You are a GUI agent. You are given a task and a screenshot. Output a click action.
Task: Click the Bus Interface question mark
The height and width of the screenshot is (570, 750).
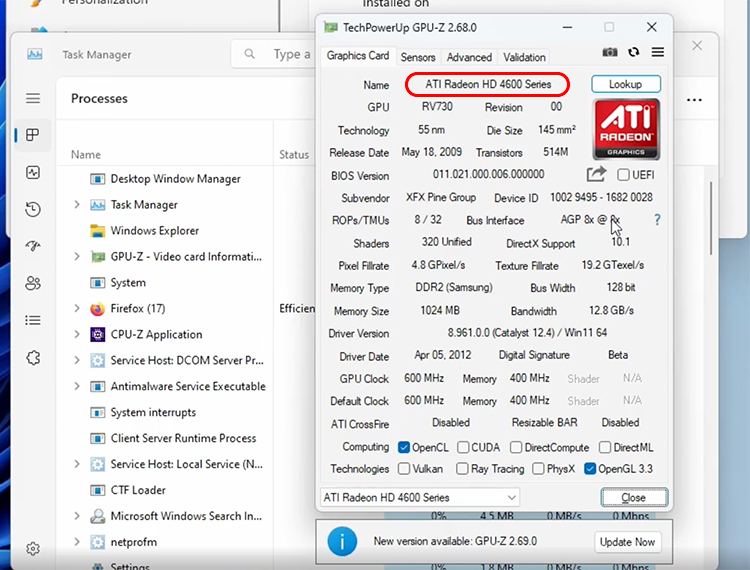coord(657,219)
